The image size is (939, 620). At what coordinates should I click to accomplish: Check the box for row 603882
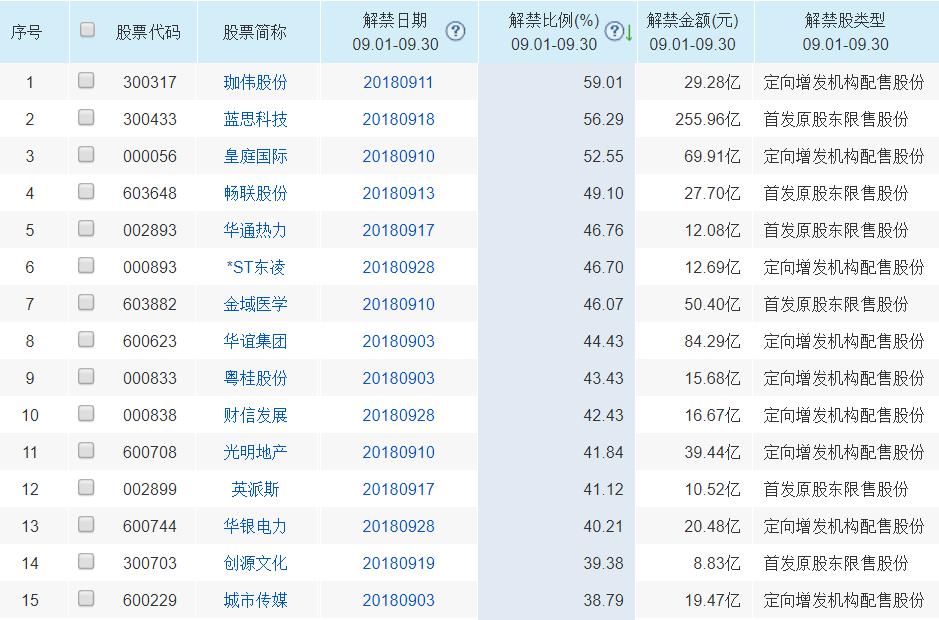[x=86, y=303]
